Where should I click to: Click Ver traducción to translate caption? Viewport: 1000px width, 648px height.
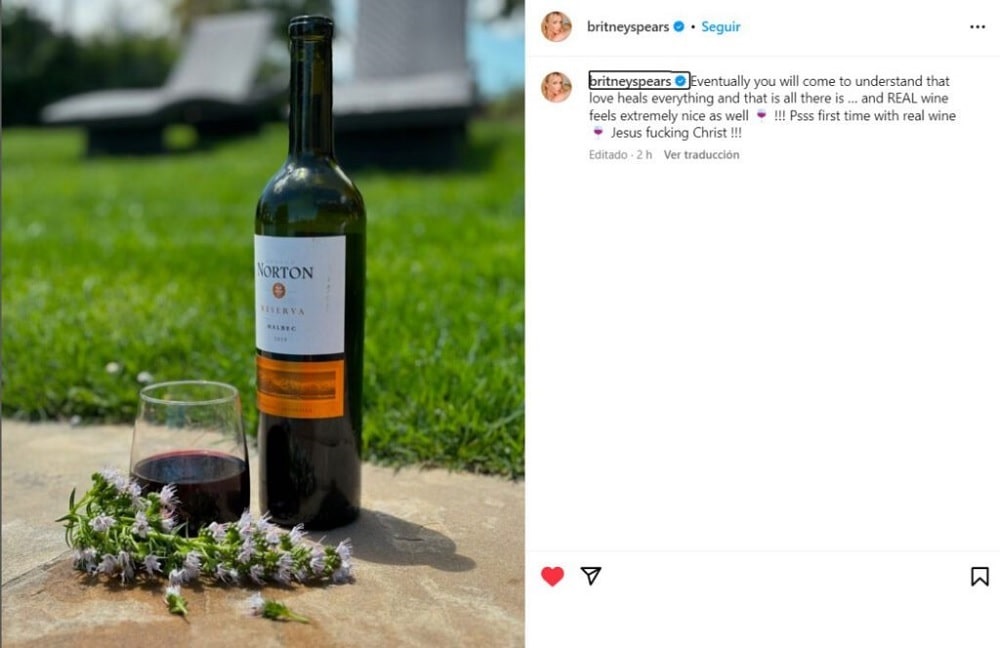[701, 155]
